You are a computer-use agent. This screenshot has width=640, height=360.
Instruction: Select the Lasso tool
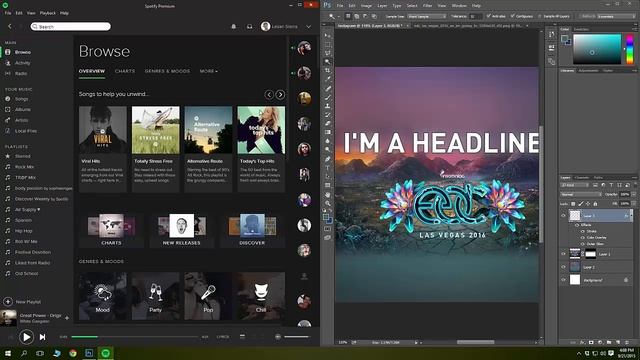pyautogui.click(x=328, y=53)
